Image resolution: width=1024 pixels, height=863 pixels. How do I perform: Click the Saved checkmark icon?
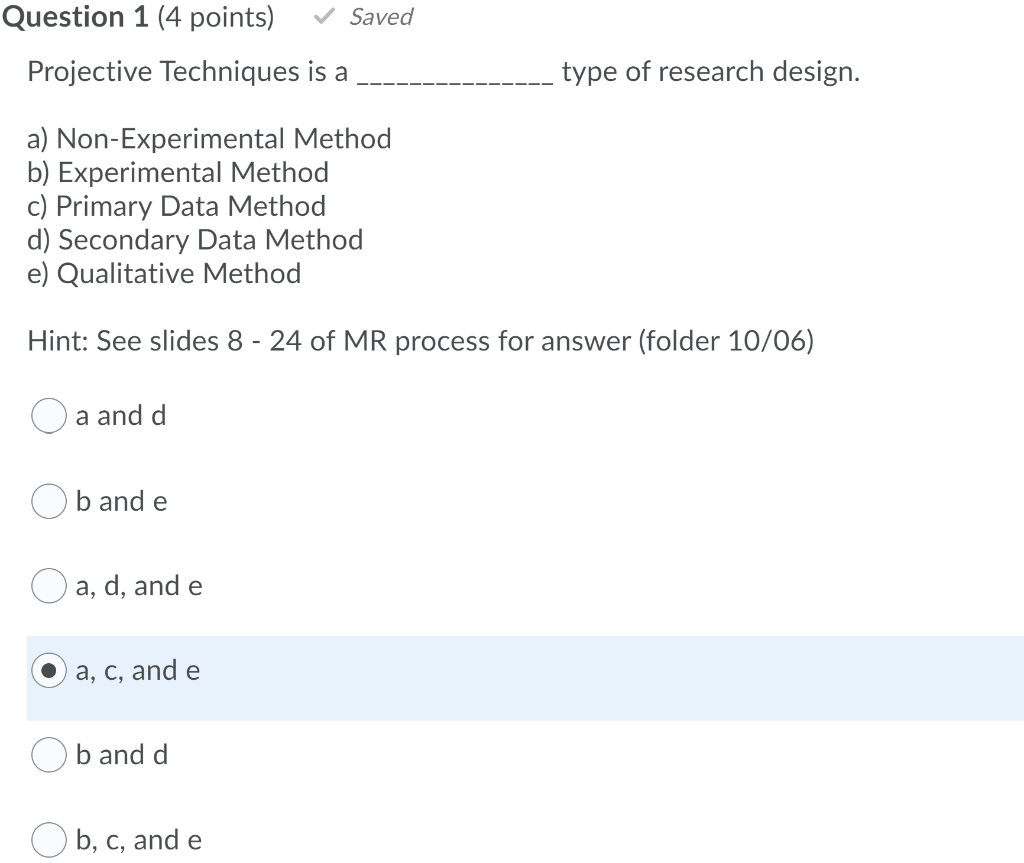tap(322, 16)
